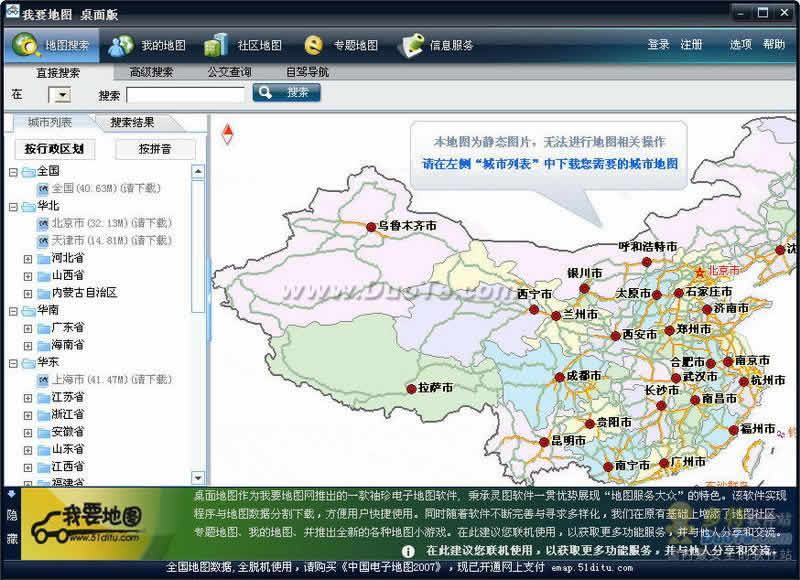Click the 全国 (40.63M) map file icon
This screenshot has height=580, width=800.
coord(43,189)
